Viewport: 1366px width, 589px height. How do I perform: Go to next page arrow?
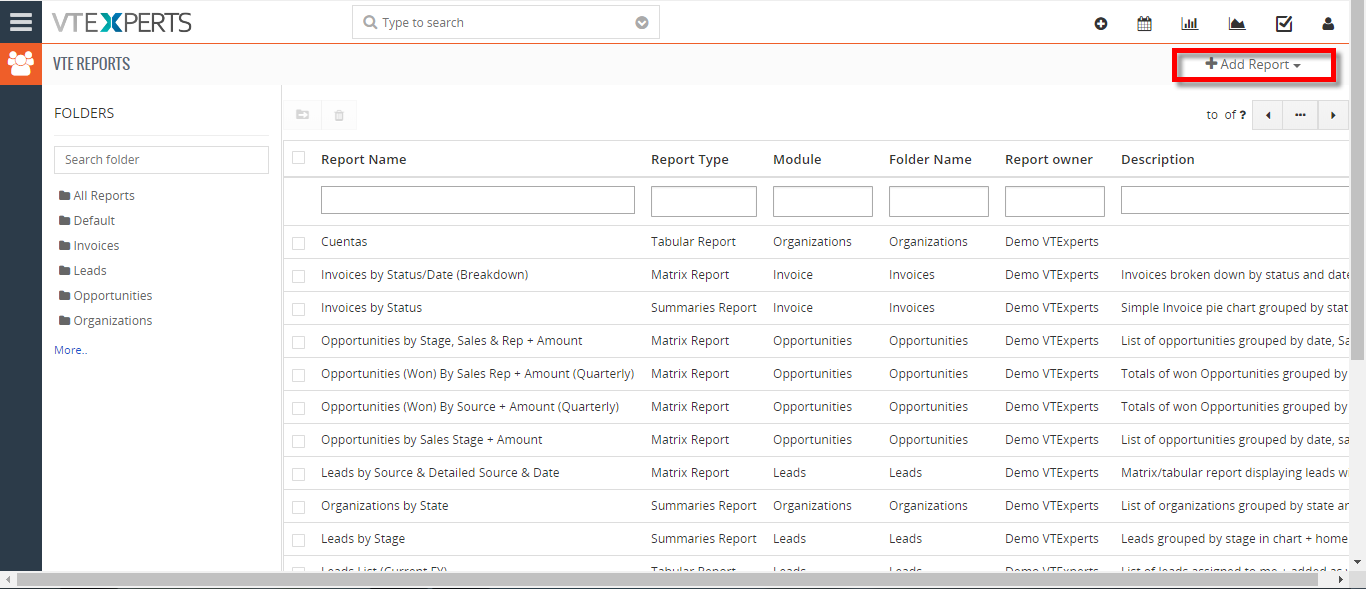pyautogui.click(x=1332, y=115)
